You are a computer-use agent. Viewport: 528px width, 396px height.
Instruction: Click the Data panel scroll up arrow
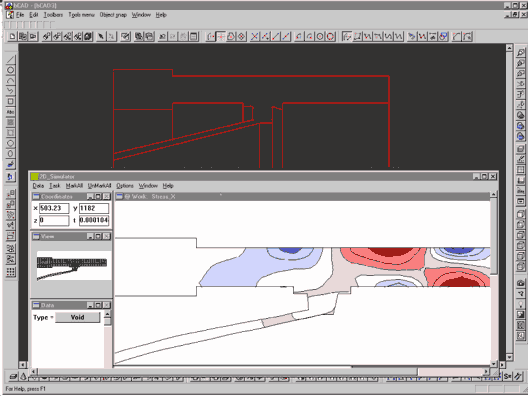(107, 315)
